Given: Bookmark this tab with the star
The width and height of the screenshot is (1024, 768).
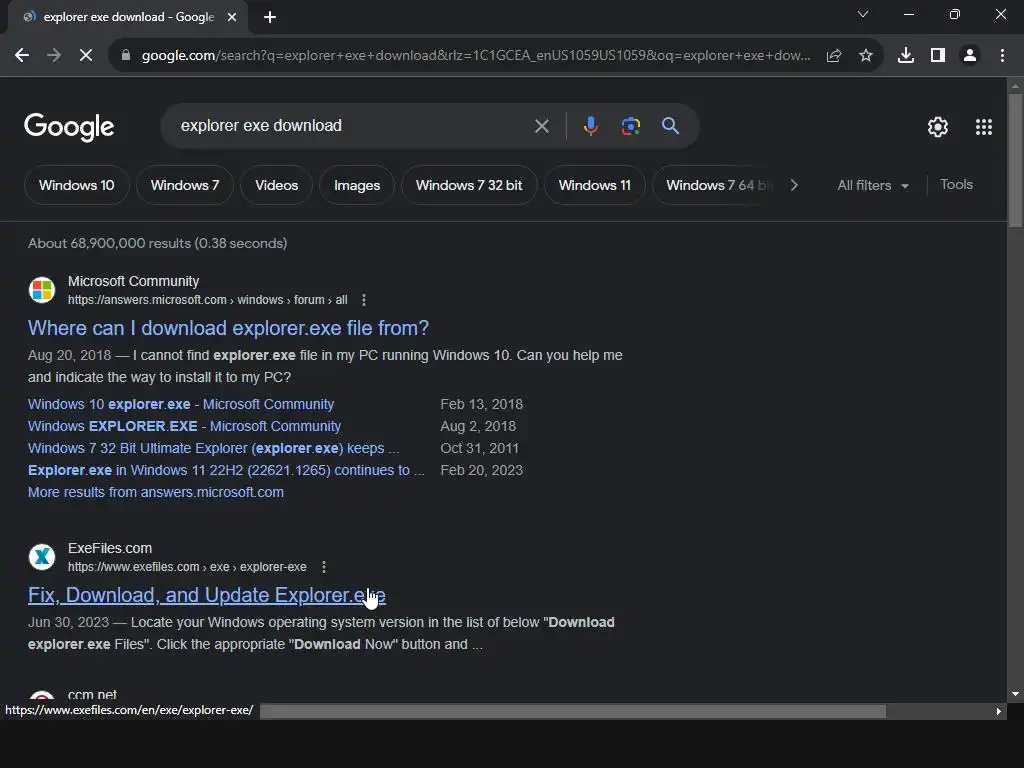Looking at the screenshot, I should tap(866, 56).
